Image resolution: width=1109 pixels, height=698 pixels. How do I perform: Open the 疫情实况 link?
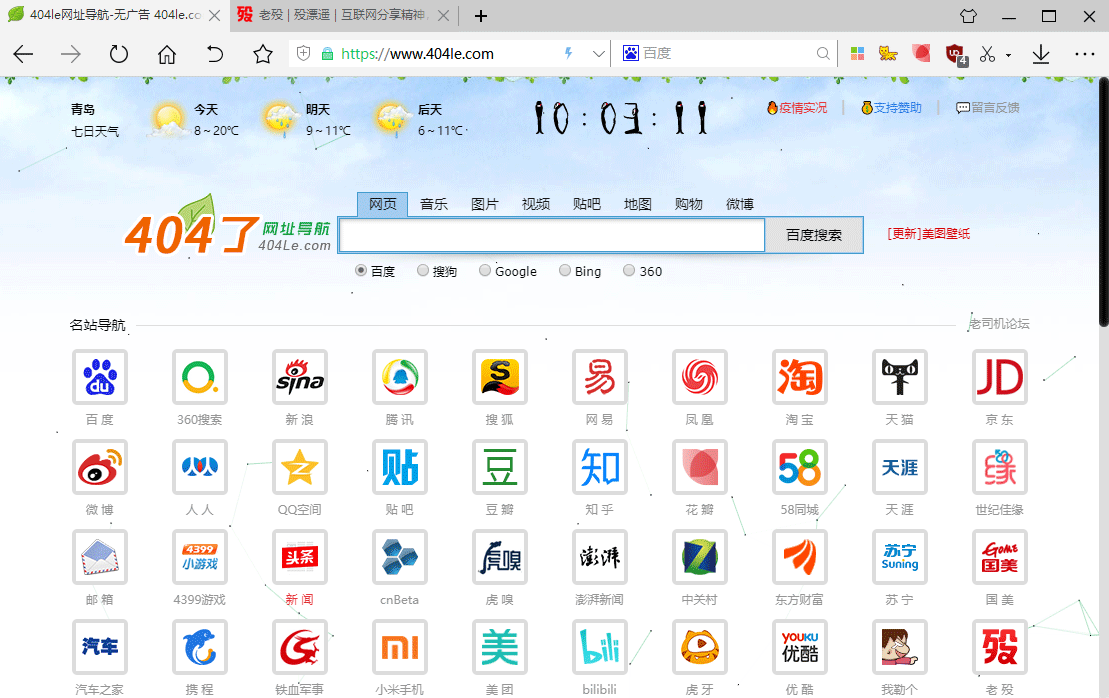(797, 107)
